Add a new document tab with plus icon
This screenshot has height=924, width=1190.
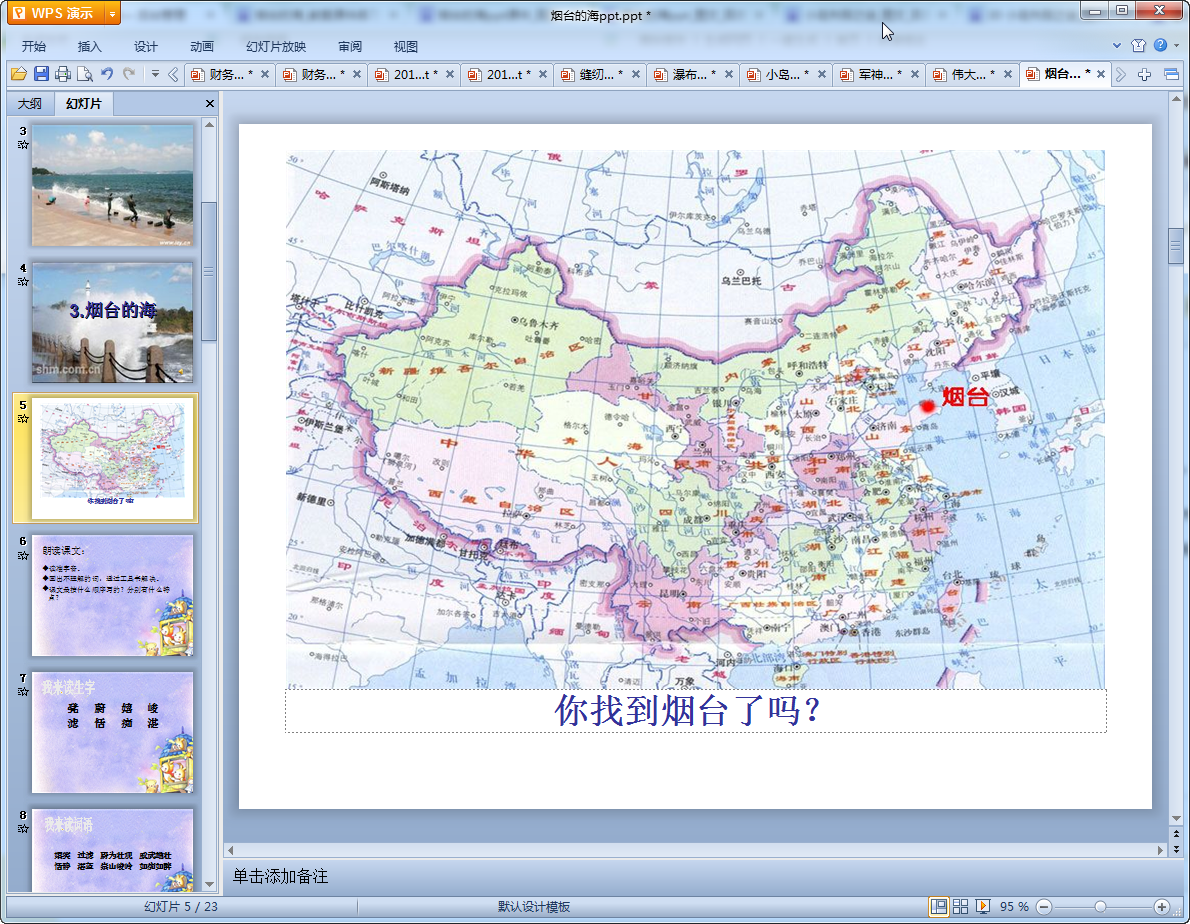click(1145, 74)
